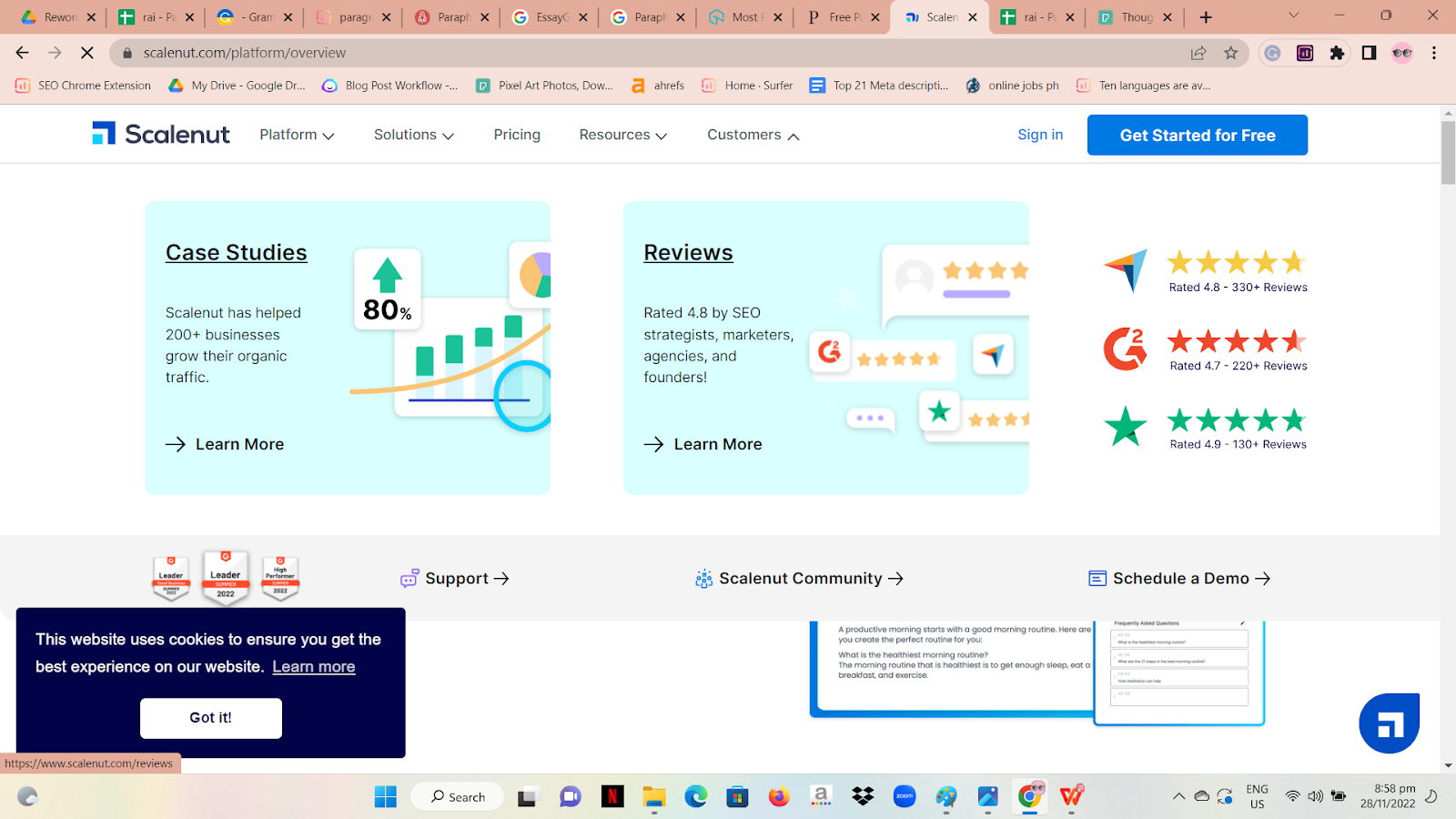Open the volume control in system tray
1456x819 pixels.
click(1315, 796)
